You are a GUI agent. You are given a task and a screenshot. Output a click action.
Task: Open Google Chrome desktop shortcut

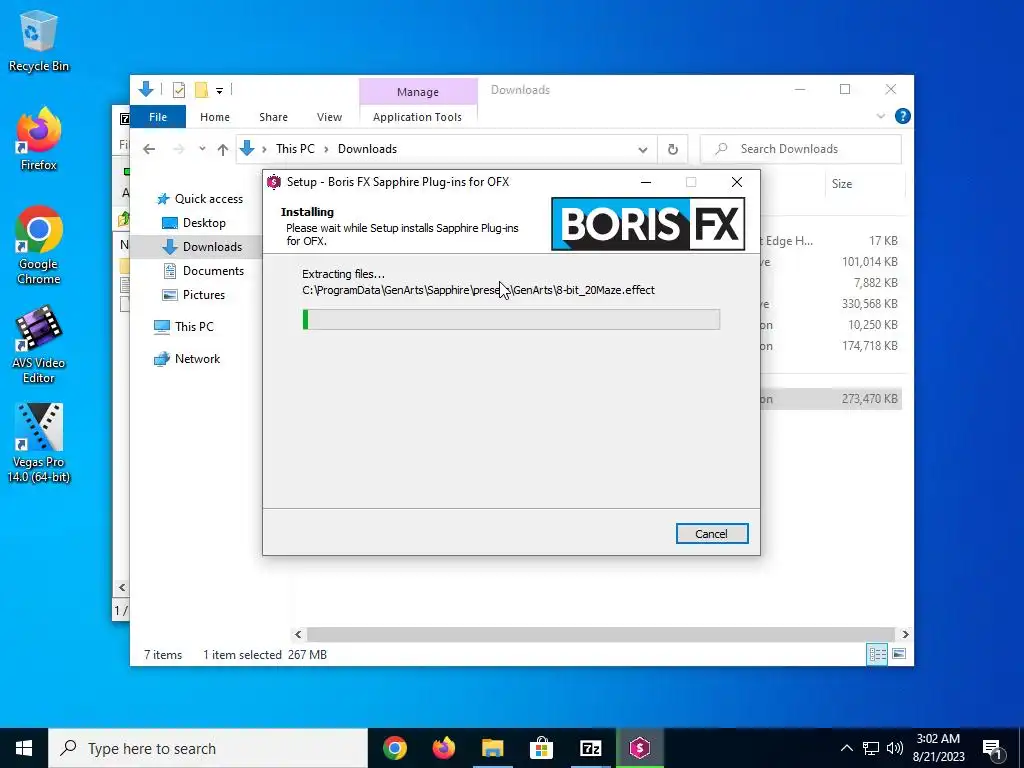pyautogui.click(x=39, y=245)
